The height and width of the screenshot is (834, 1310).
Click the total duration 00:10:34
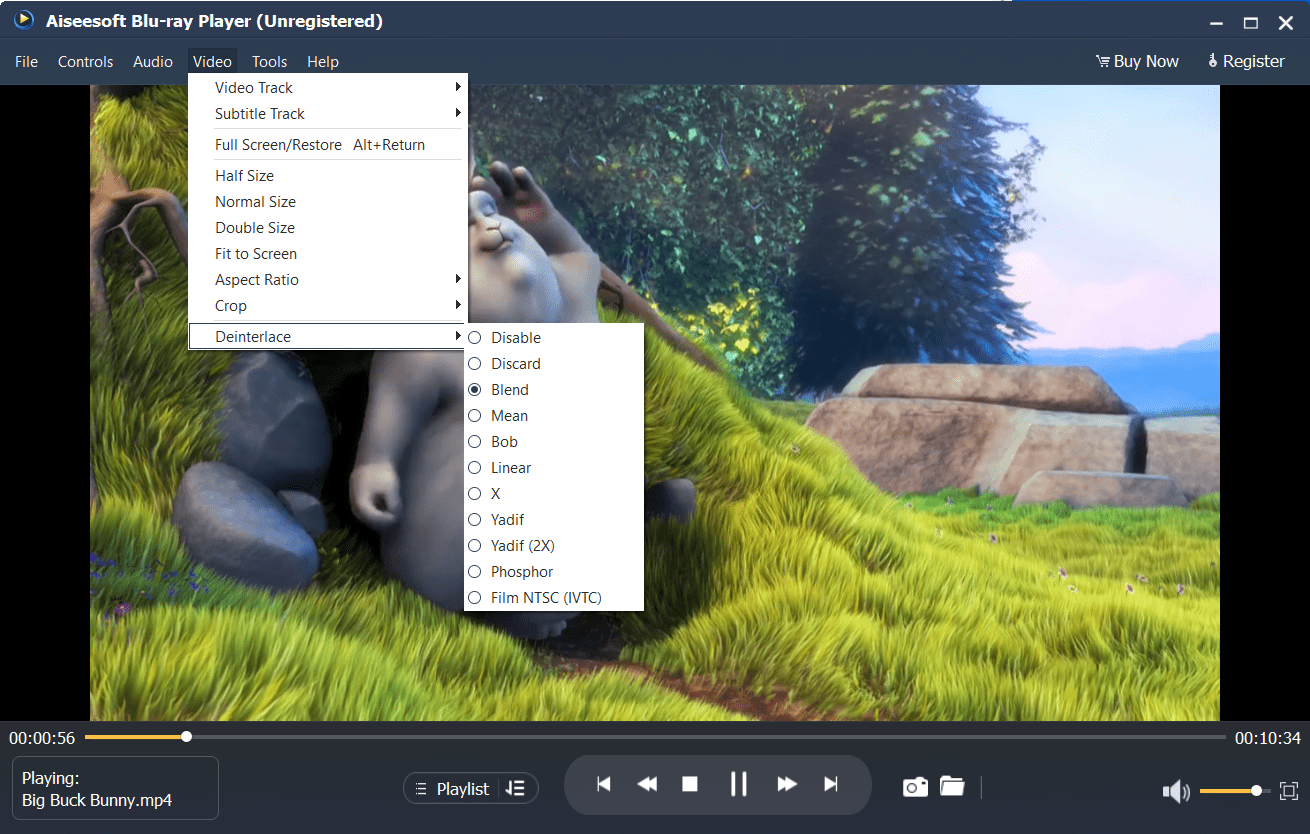pyautogui.click(x=1268, y=739)
